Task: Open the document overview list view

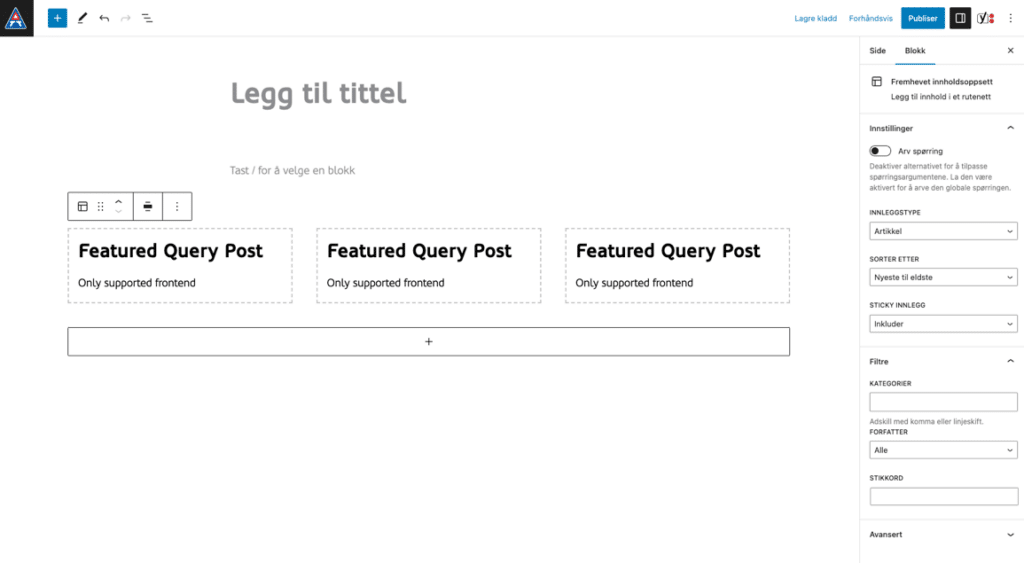Action: (x=147, y=18)
